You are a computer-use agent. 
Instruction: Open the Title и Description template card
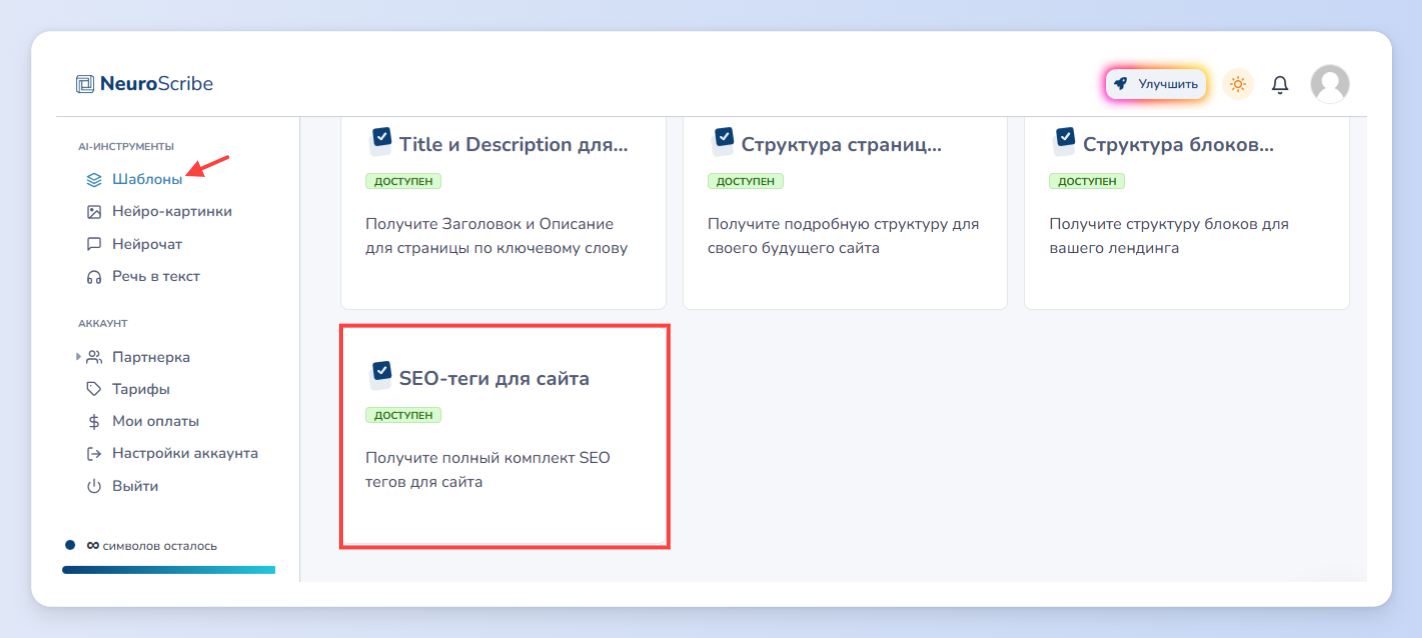point(503,213)
